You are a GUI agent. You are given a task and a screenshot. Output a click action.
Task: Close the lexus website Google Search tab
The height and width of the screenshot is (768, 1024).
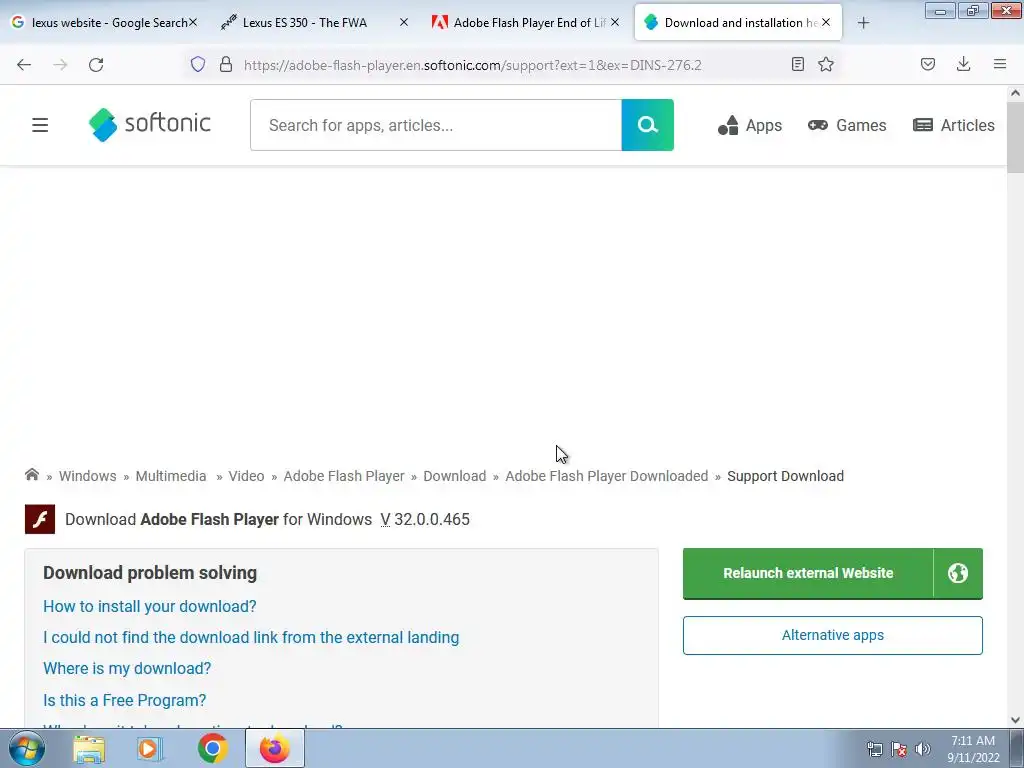pyautogui.click(x=193, y=22)
